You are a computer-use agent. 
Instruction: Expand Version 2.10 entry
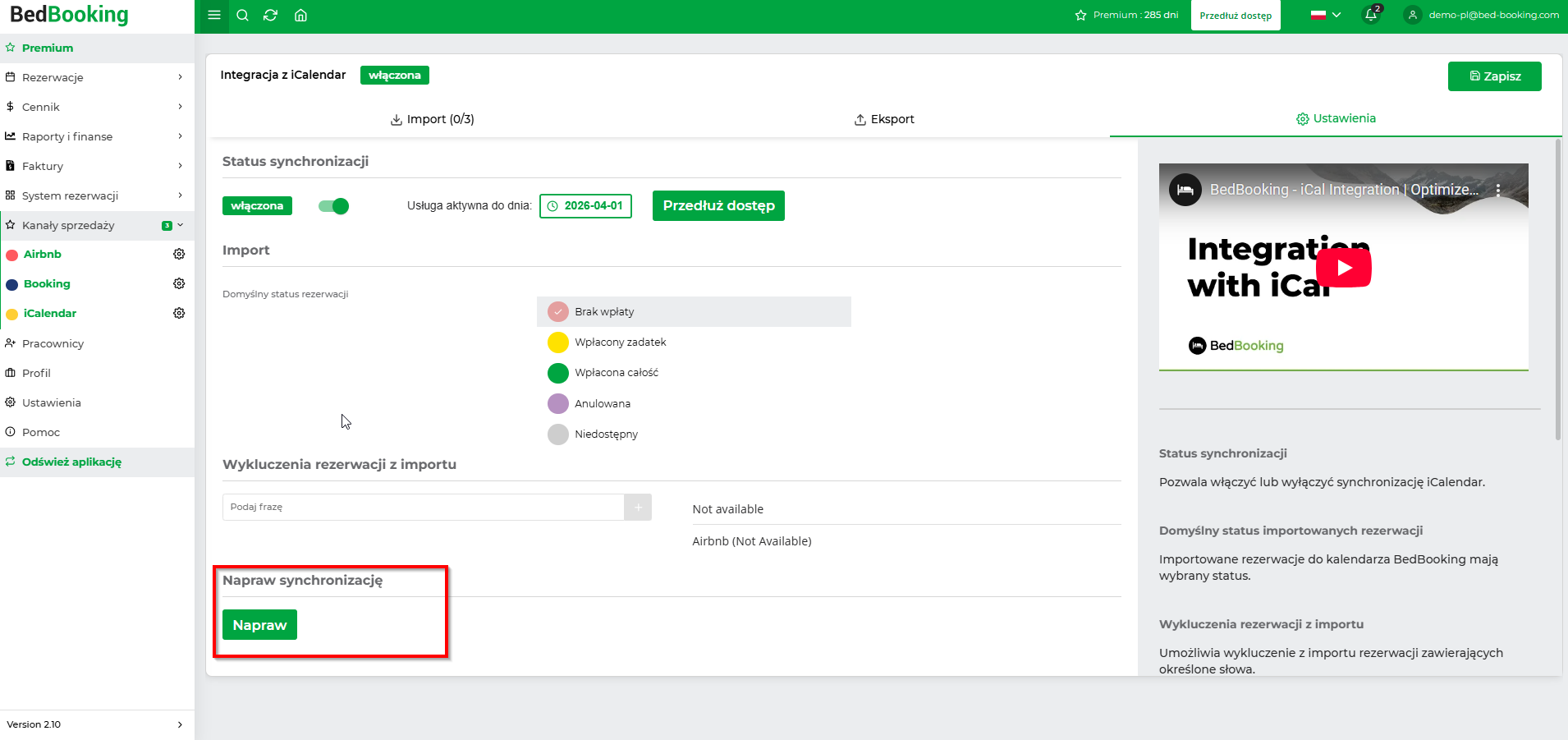[97, 724]
